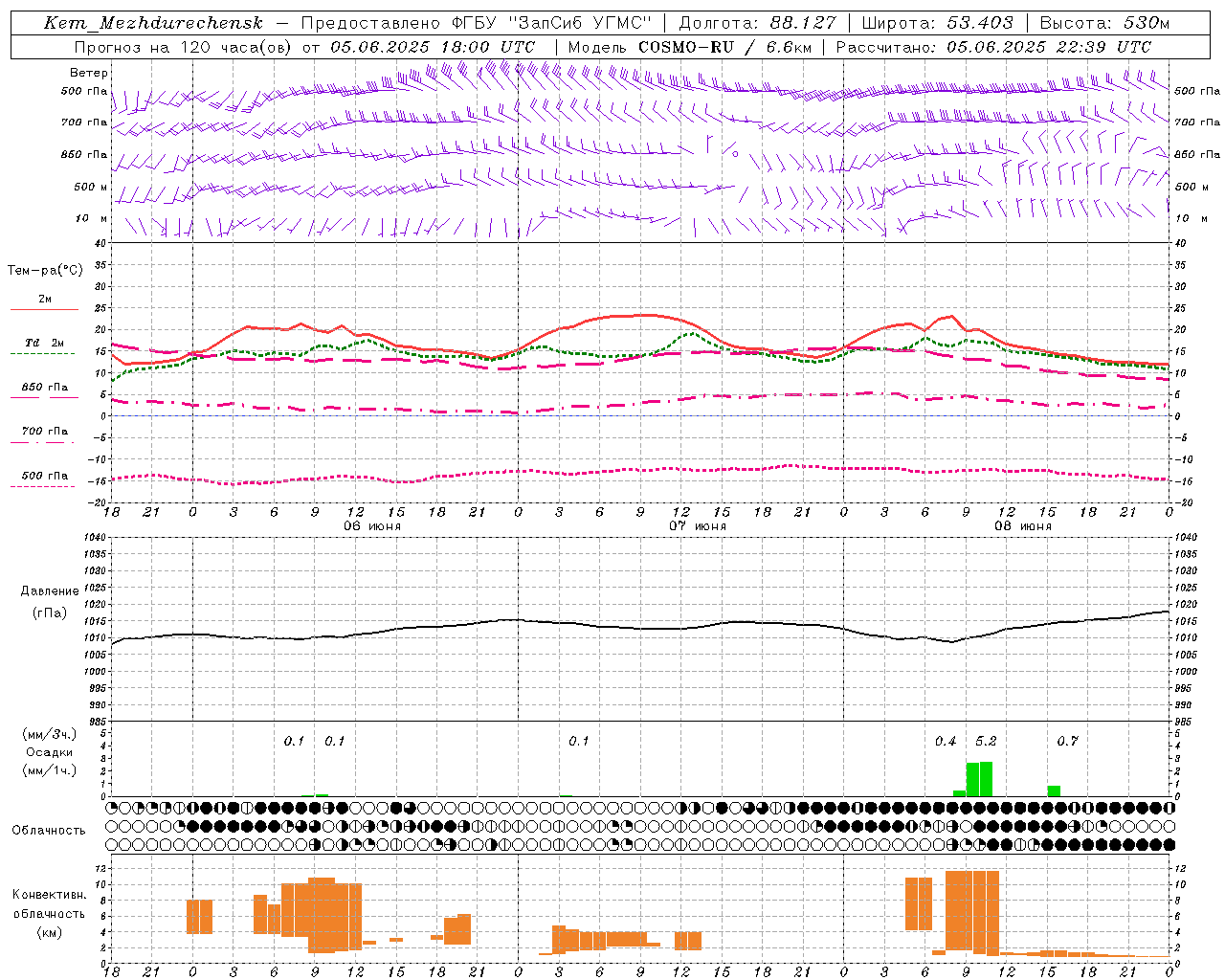Click the '0.7' precipitation amount
This screenshot has width=1225, height=980.
coord(1067,742)
